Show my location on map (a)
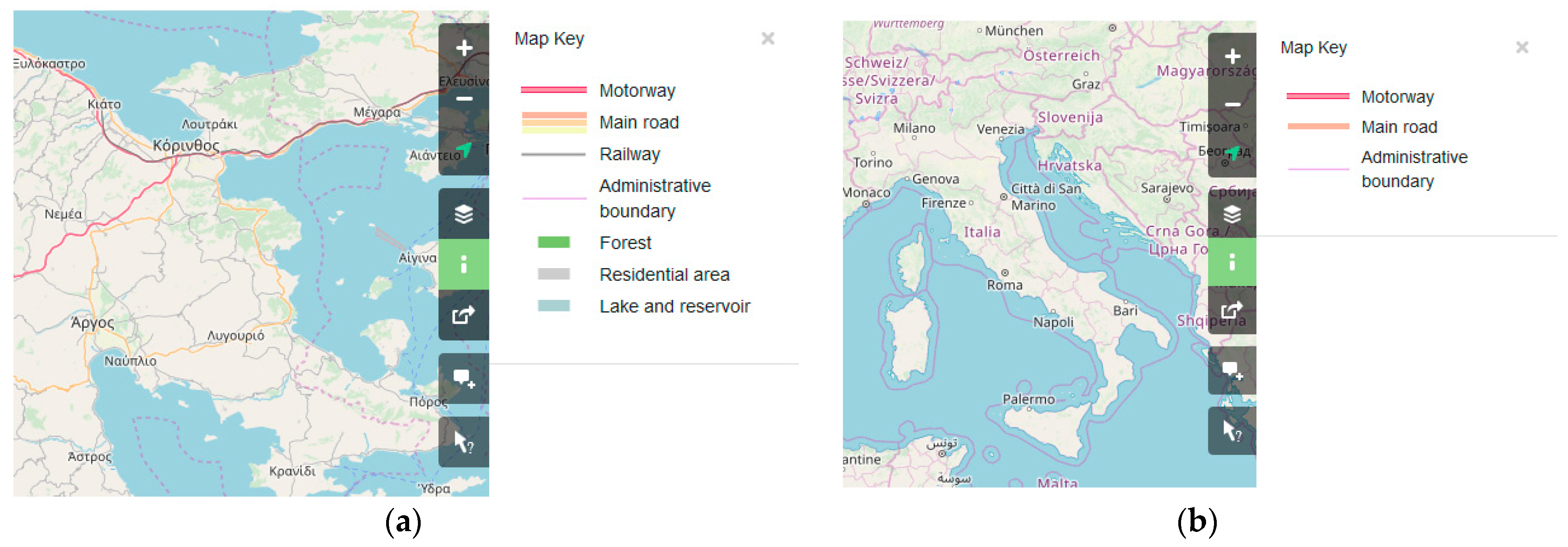Image resolution: width=1568 pixels, height=547 pixels. tap(464, 150)
